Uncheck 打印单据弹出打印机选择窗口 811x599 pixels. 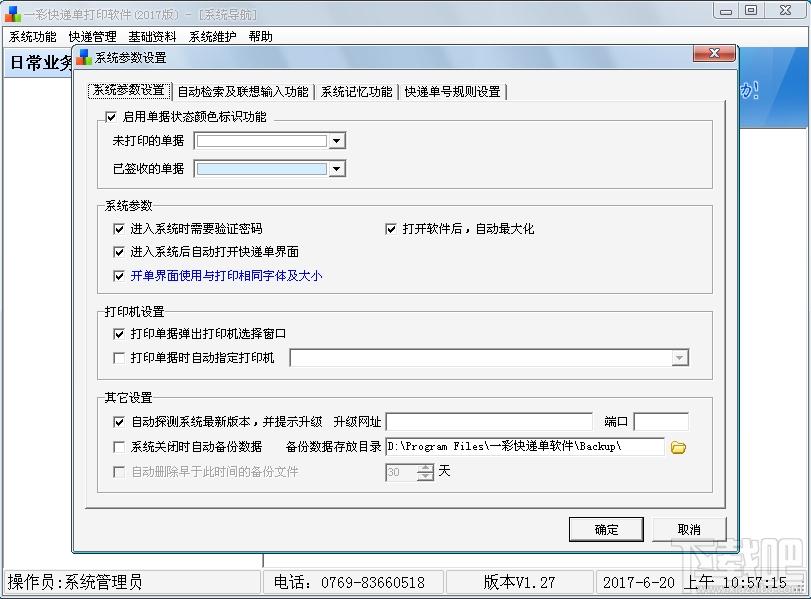point(119,334)
